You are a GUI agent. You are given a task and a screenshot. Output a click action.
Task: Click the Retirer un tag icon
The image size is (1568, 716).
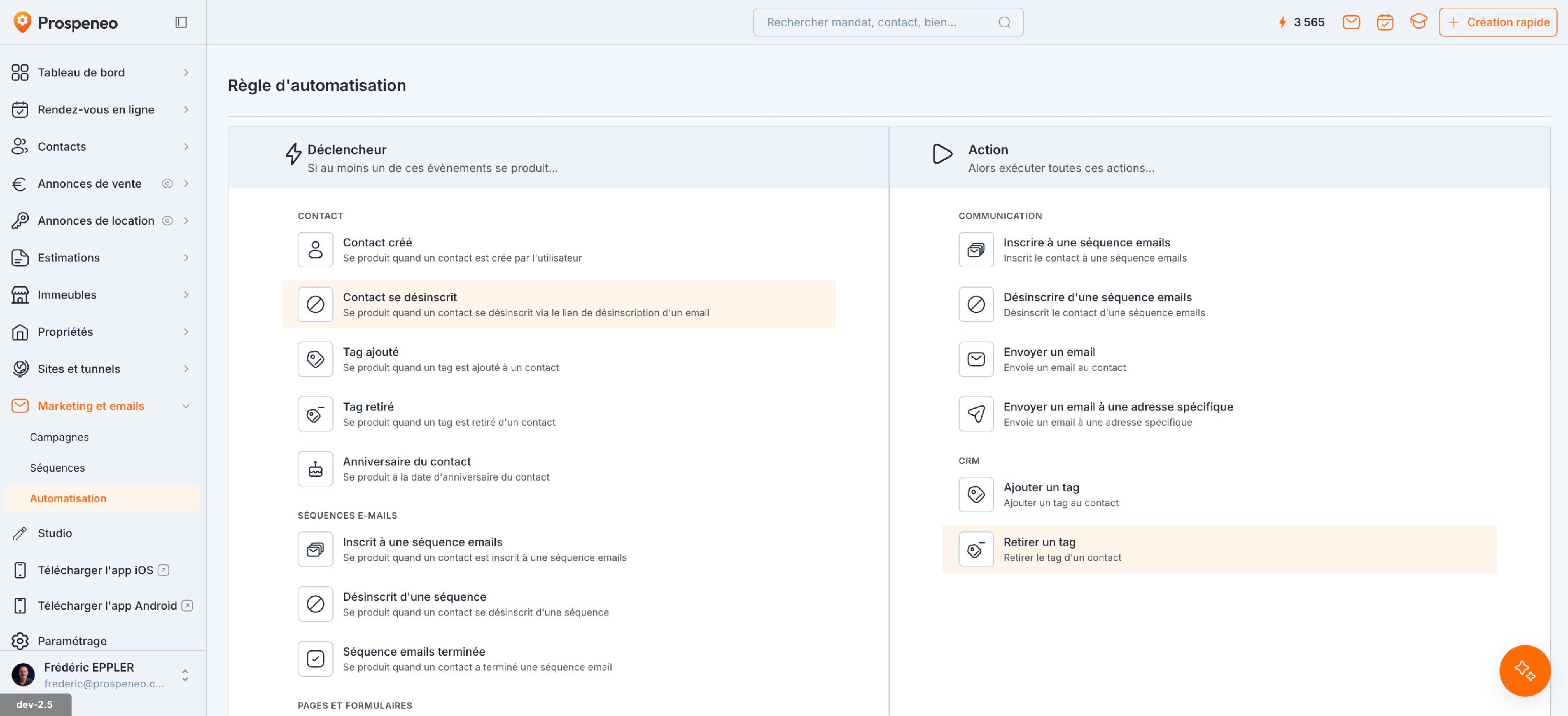(x=976, y=549)
